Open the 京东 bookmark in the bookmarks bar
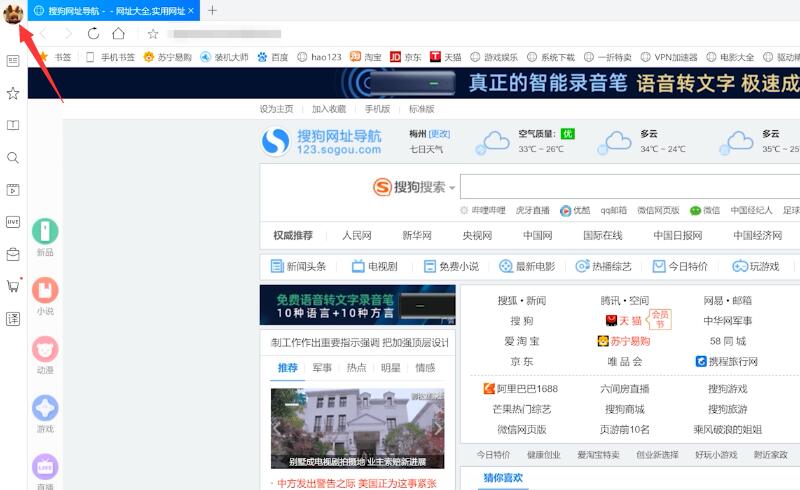The height and width of the screenshot is (490, 800). tap(406, 57)
